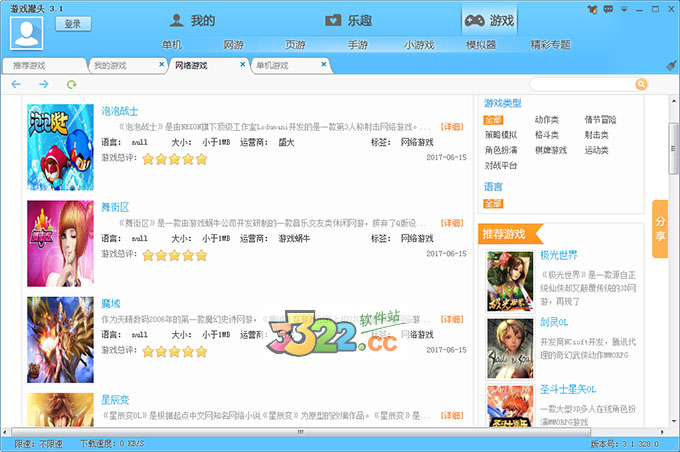680x452 pixels.
Task: Select the 精彩专题 category
Action: pos(550,45)
